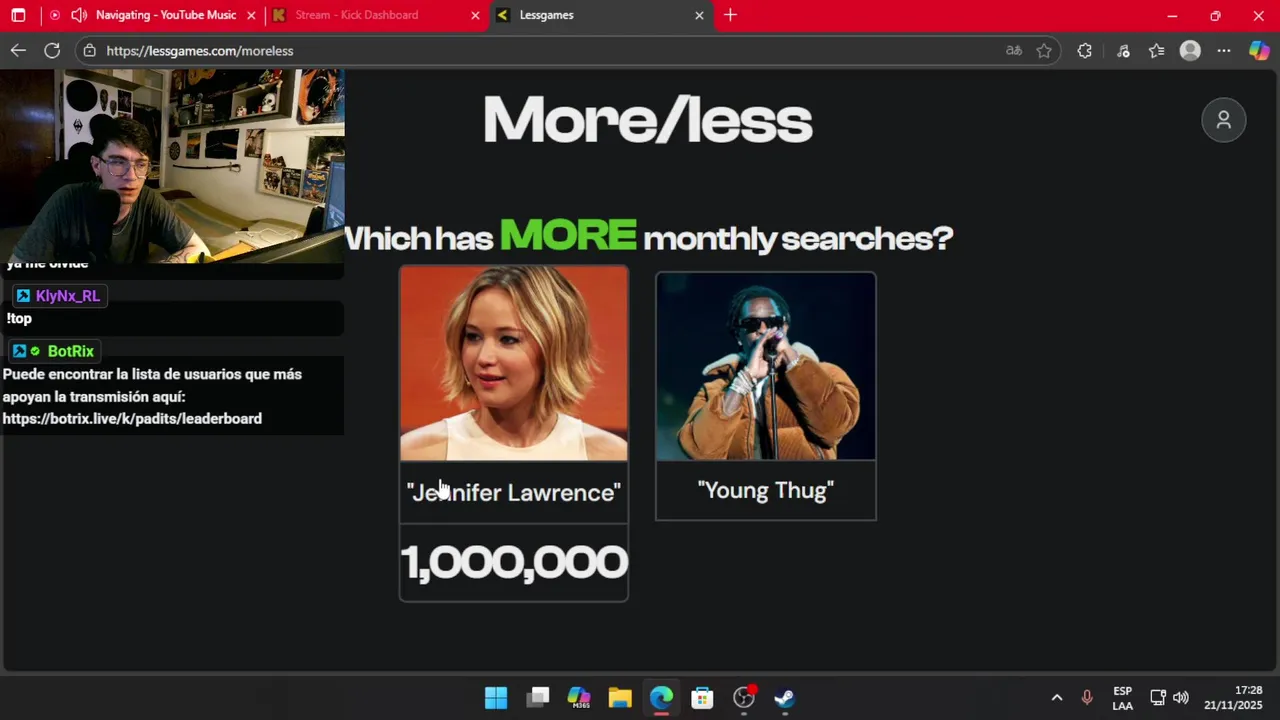This screenshot has height=720, width=1280.
Task: Show hidden system tray icons
Action: coord(1056,697)
